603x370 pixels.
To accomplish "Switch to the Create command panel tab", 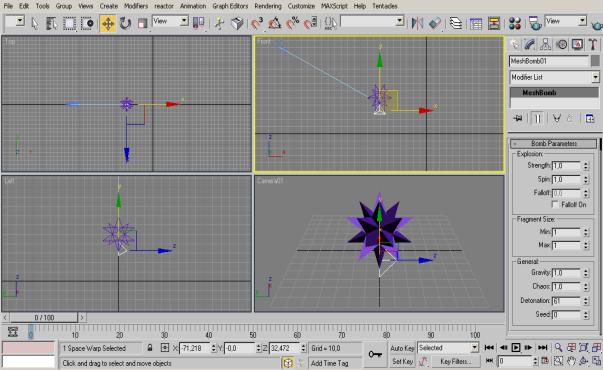I will tap(515, 45).
